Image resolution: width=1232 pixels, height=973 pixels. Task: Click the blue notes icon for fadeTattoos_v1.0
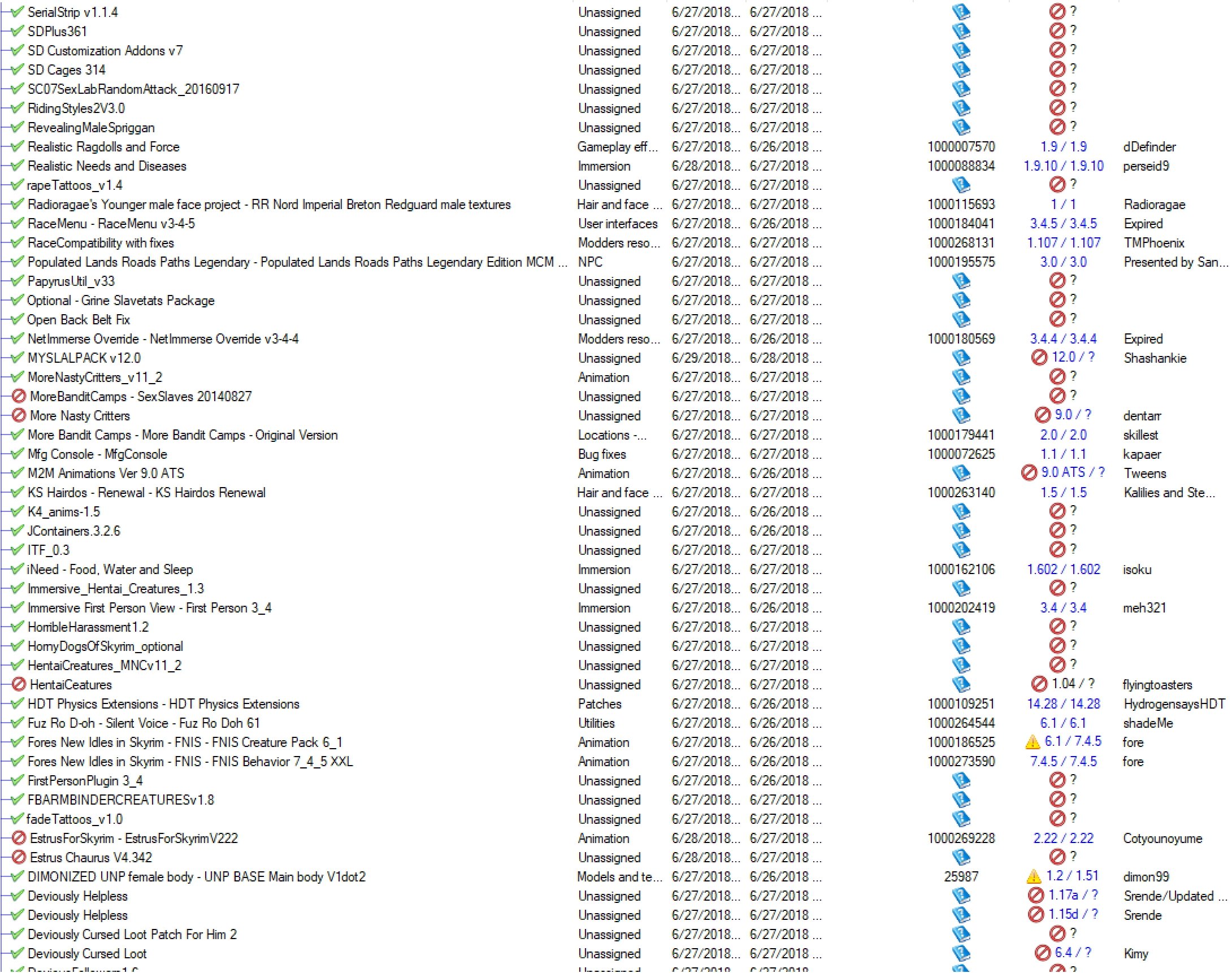961,819
